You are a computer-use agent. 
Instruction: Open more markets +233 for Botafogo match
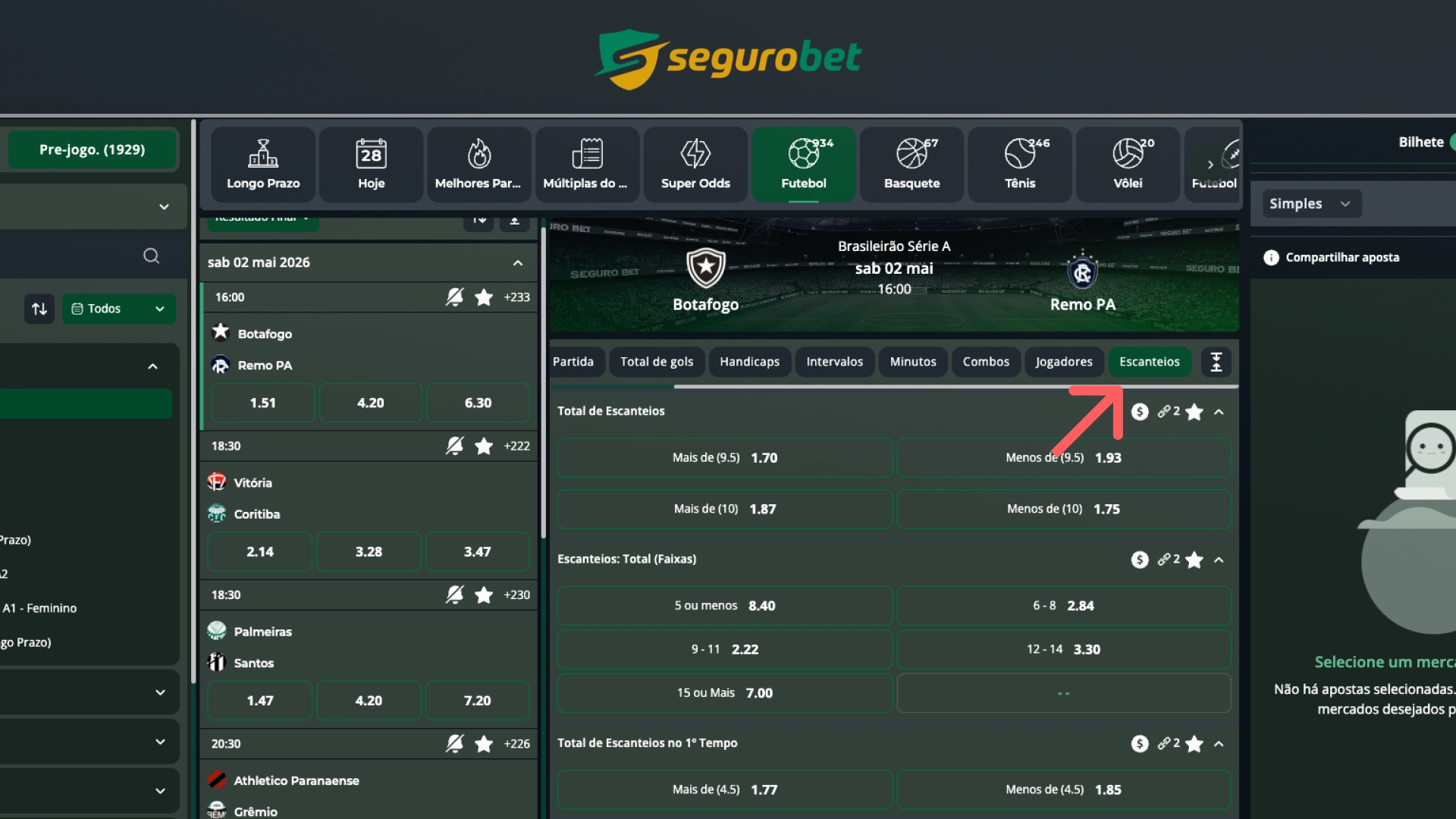[516, 297]
